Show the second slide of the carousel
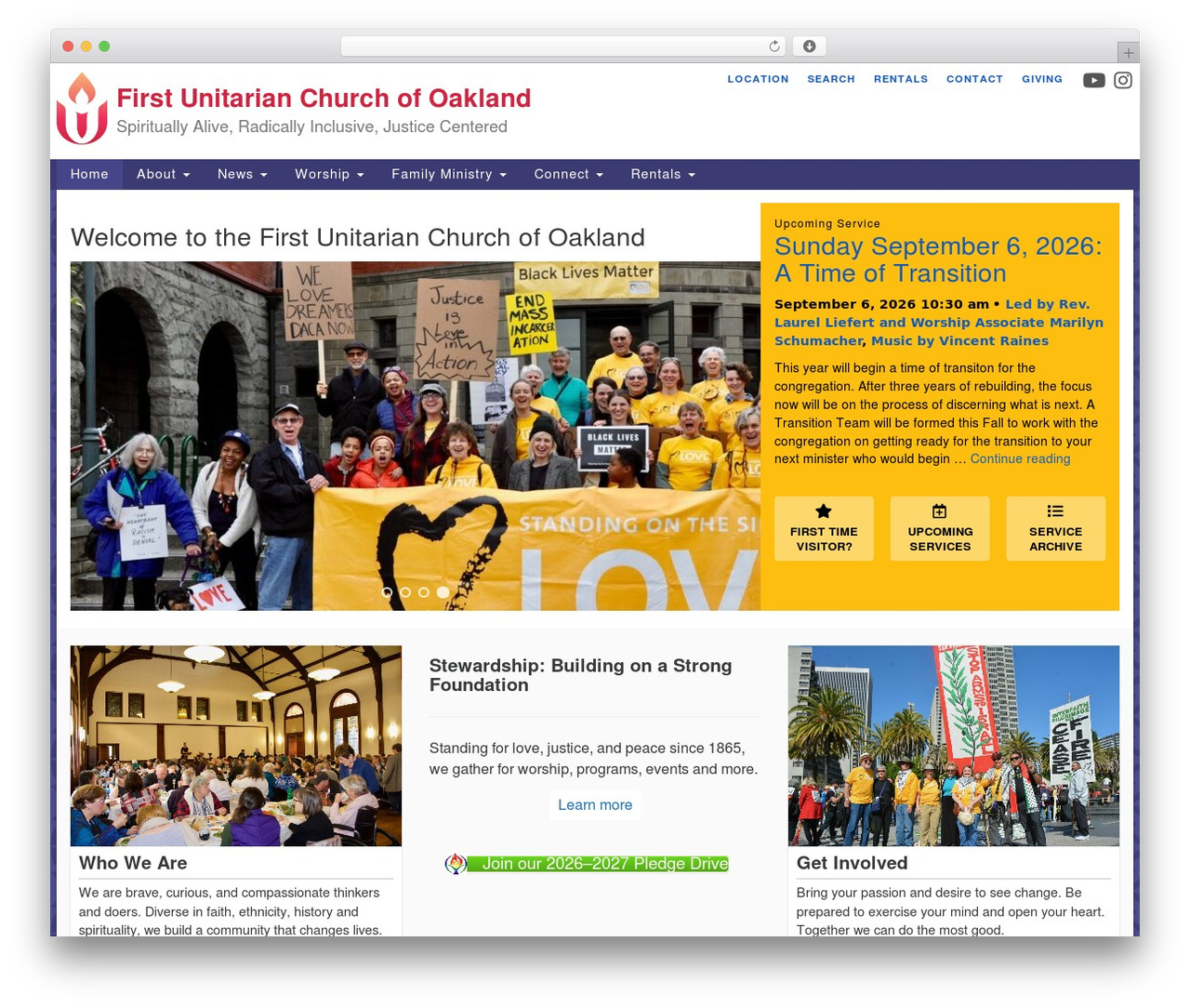This screenshot has width=1190, height=1008. point(405,592)
